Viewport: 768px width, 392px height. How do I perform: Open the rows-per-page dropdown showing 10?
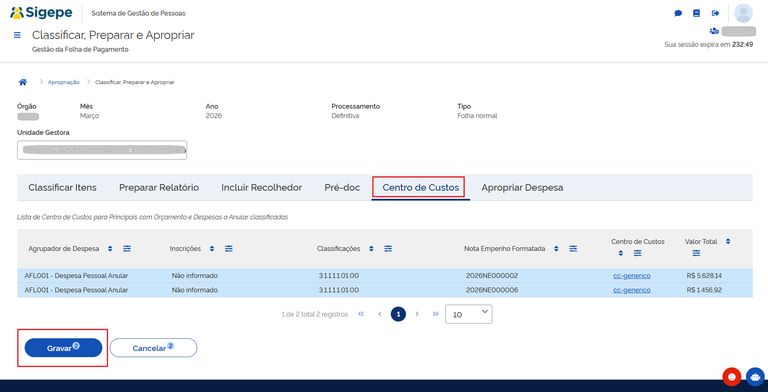469,314
